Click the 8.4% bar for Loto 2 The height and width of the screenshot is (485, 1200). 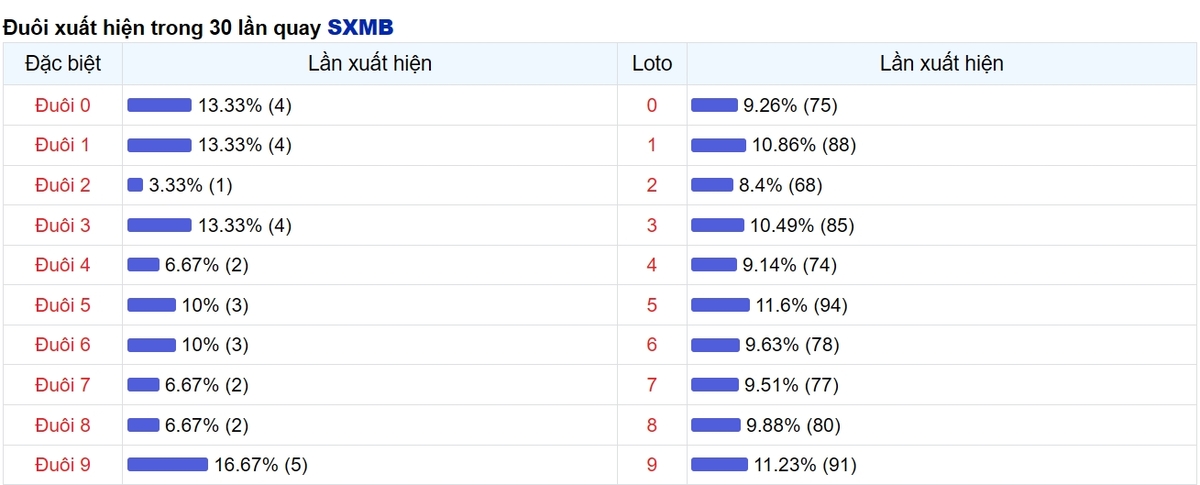(712, 185)
